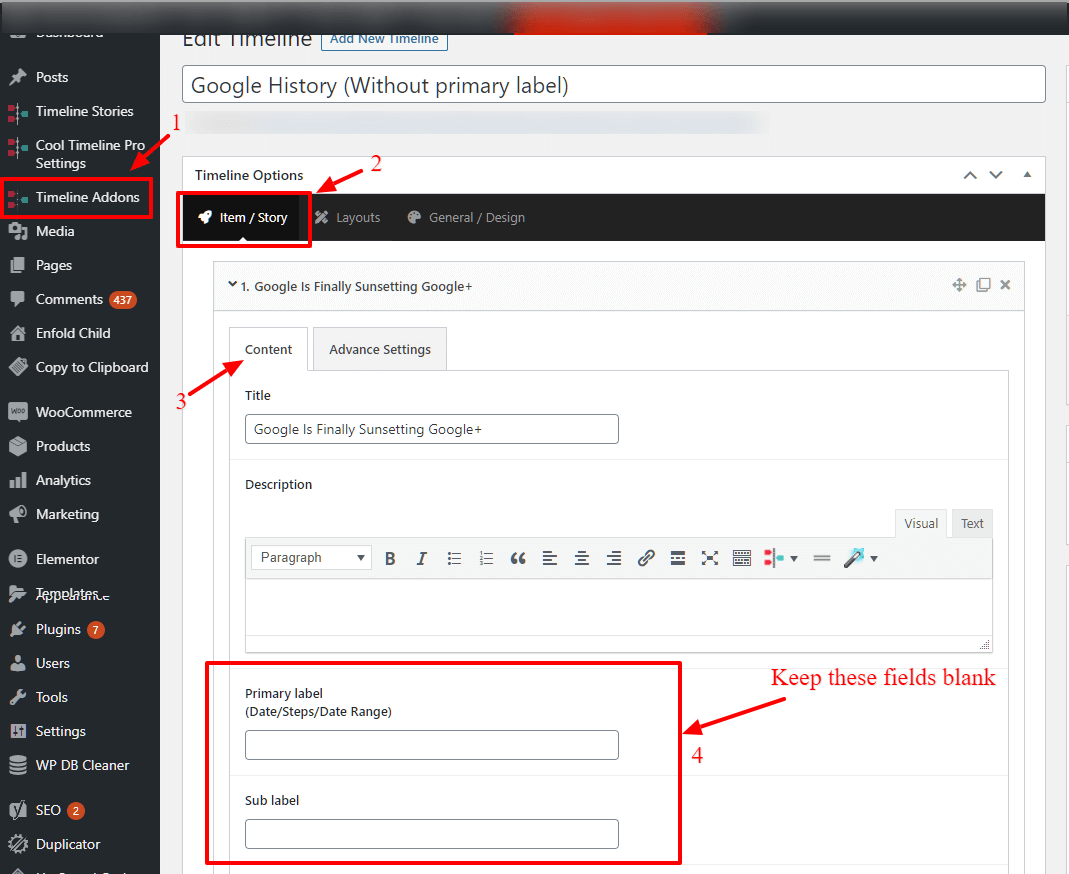Duplicate the Google+ story item
The image size is (1069, 874).
[x=983, y=285]
